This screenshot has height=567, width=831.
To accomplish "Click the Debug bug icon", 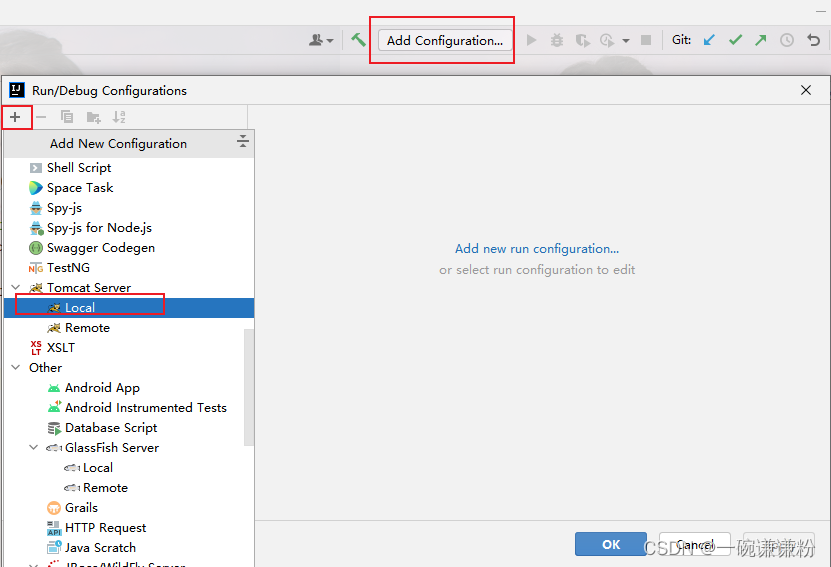I will tap(556, 40).
